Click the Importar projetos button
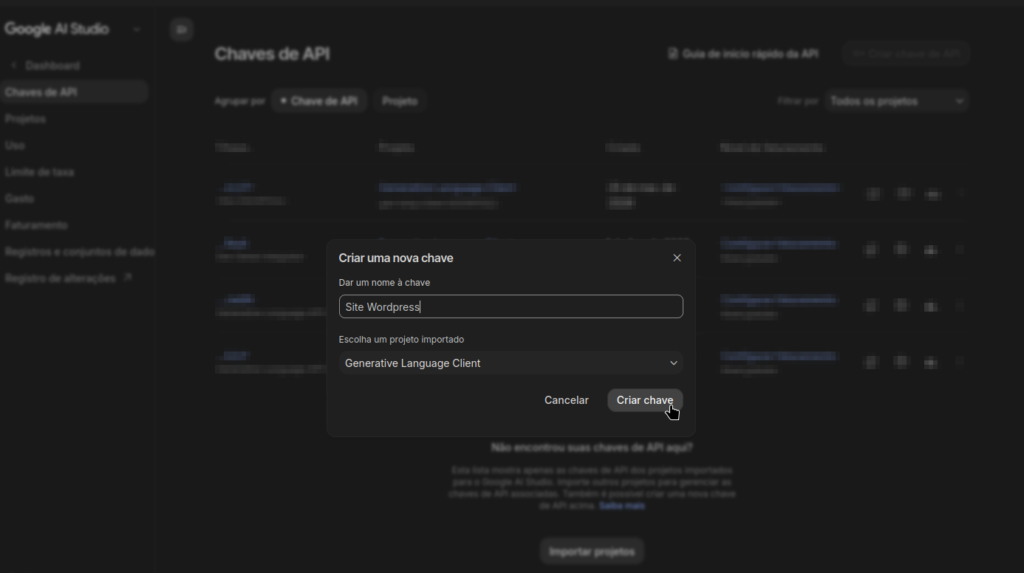 pos(592,551)
